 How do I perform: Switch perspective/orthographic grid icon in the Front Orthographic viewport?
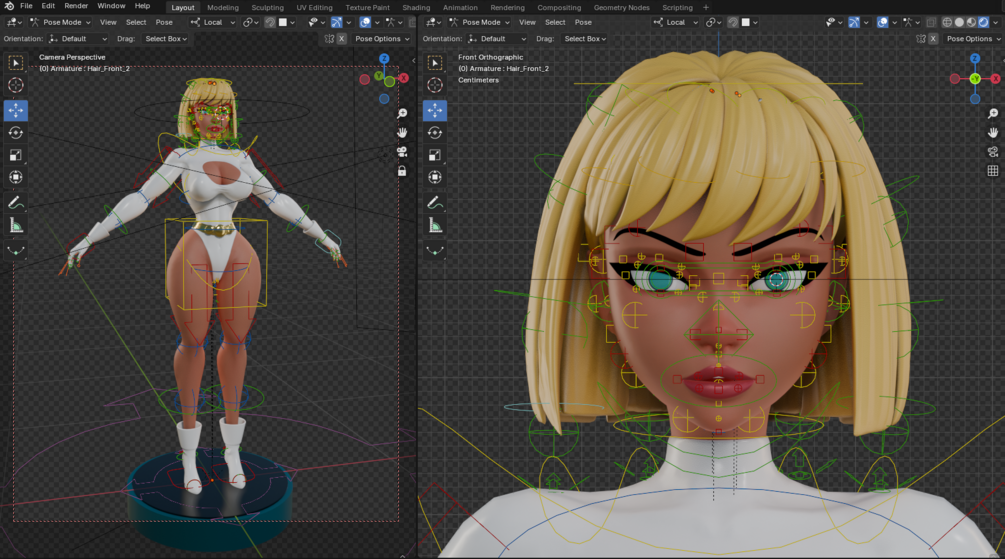point(993,171)
